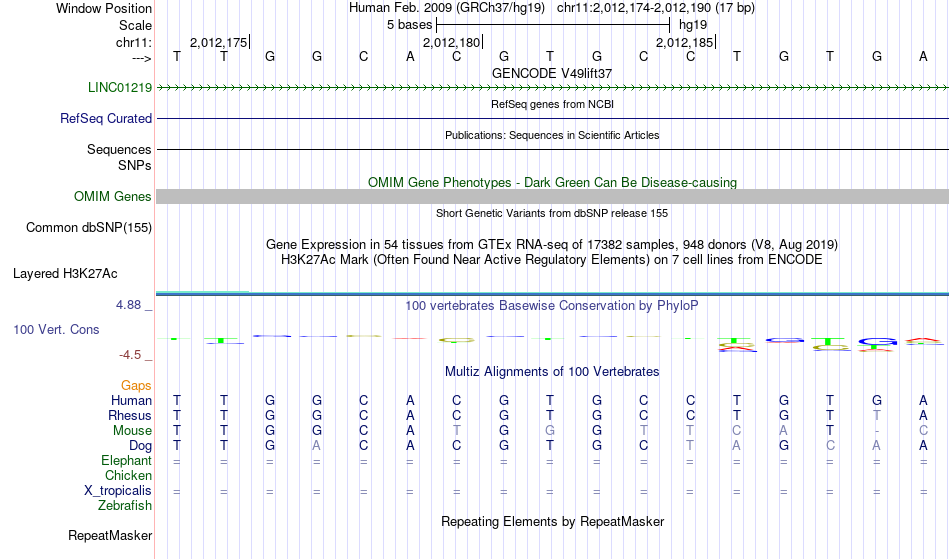Click the gray OMIM Genes item bar
This screenshot has width=950, height=559.
[x=552, y=196]
